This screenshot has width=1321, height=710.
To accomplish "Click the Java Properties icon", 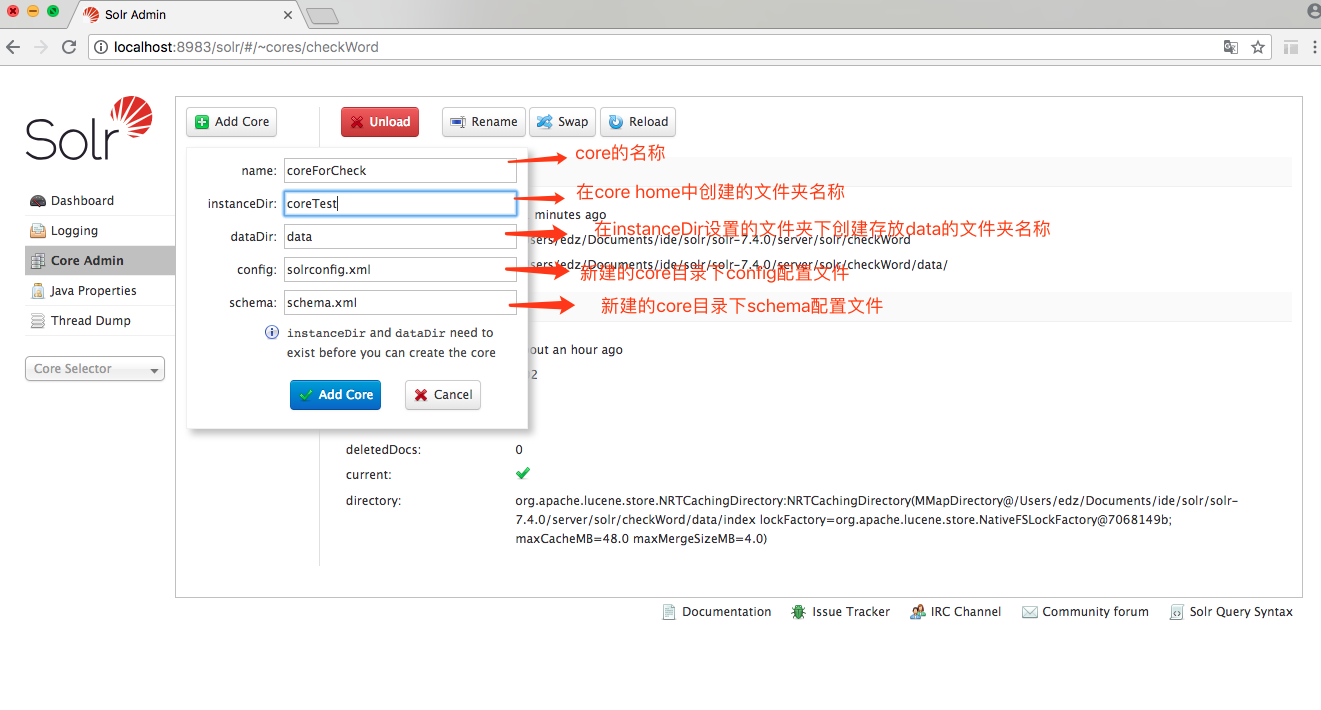I will 38,291.
